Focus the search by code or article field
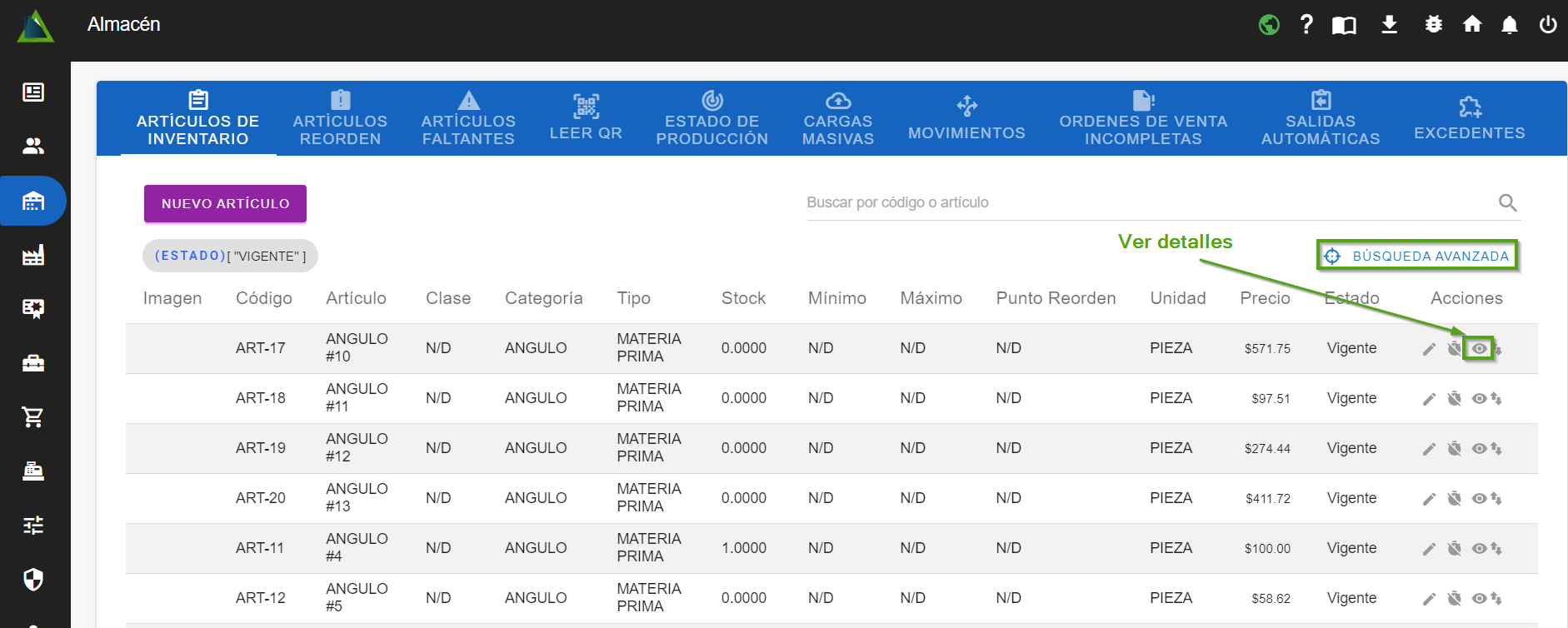Screen dimensions: 1568x628 point(1150,202)
